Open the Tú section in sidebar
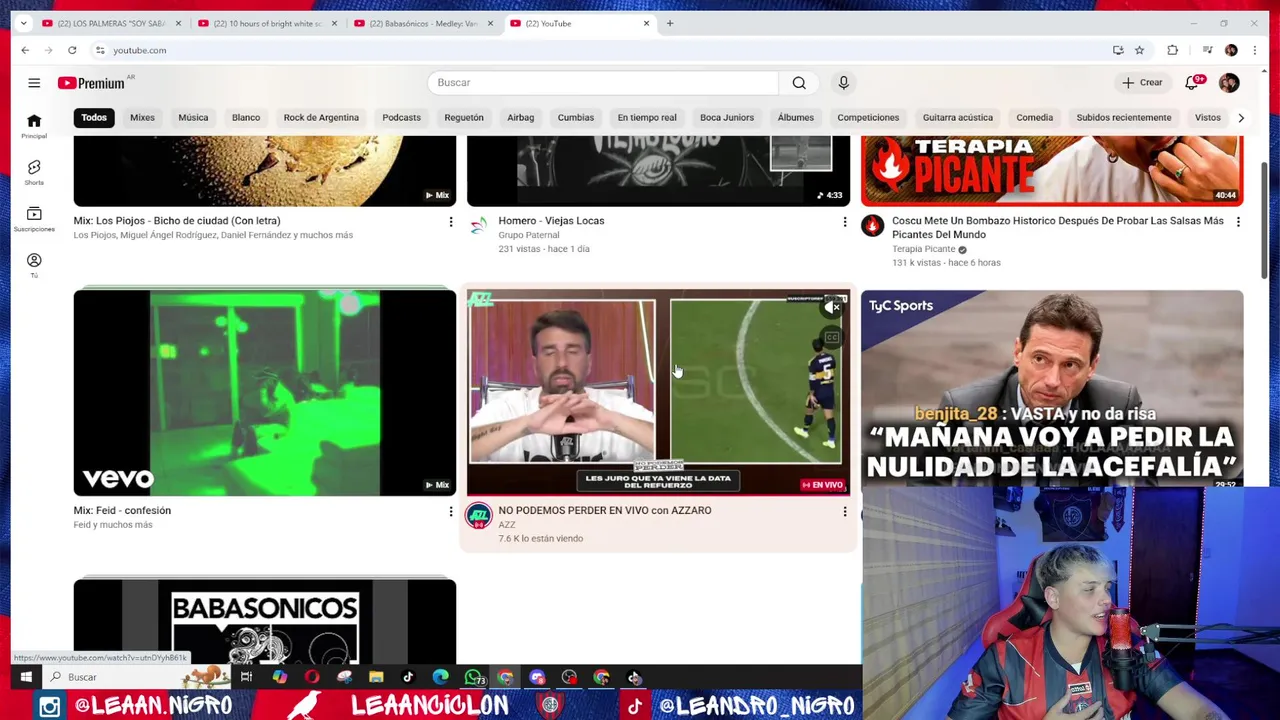1280x720 pixels. [x=34, y=265]
